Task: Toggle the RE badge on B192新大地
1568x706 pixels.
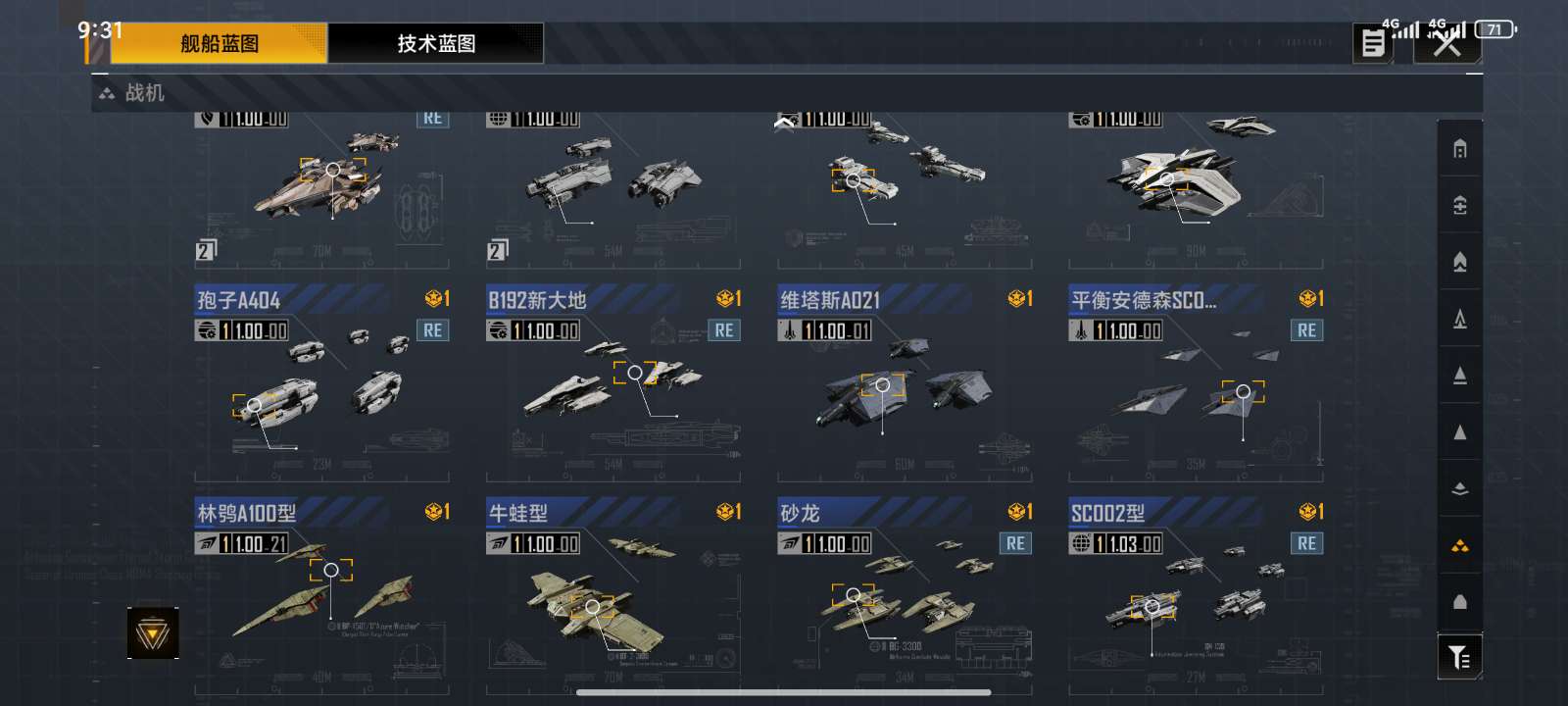Action: [x=724, y=330]
